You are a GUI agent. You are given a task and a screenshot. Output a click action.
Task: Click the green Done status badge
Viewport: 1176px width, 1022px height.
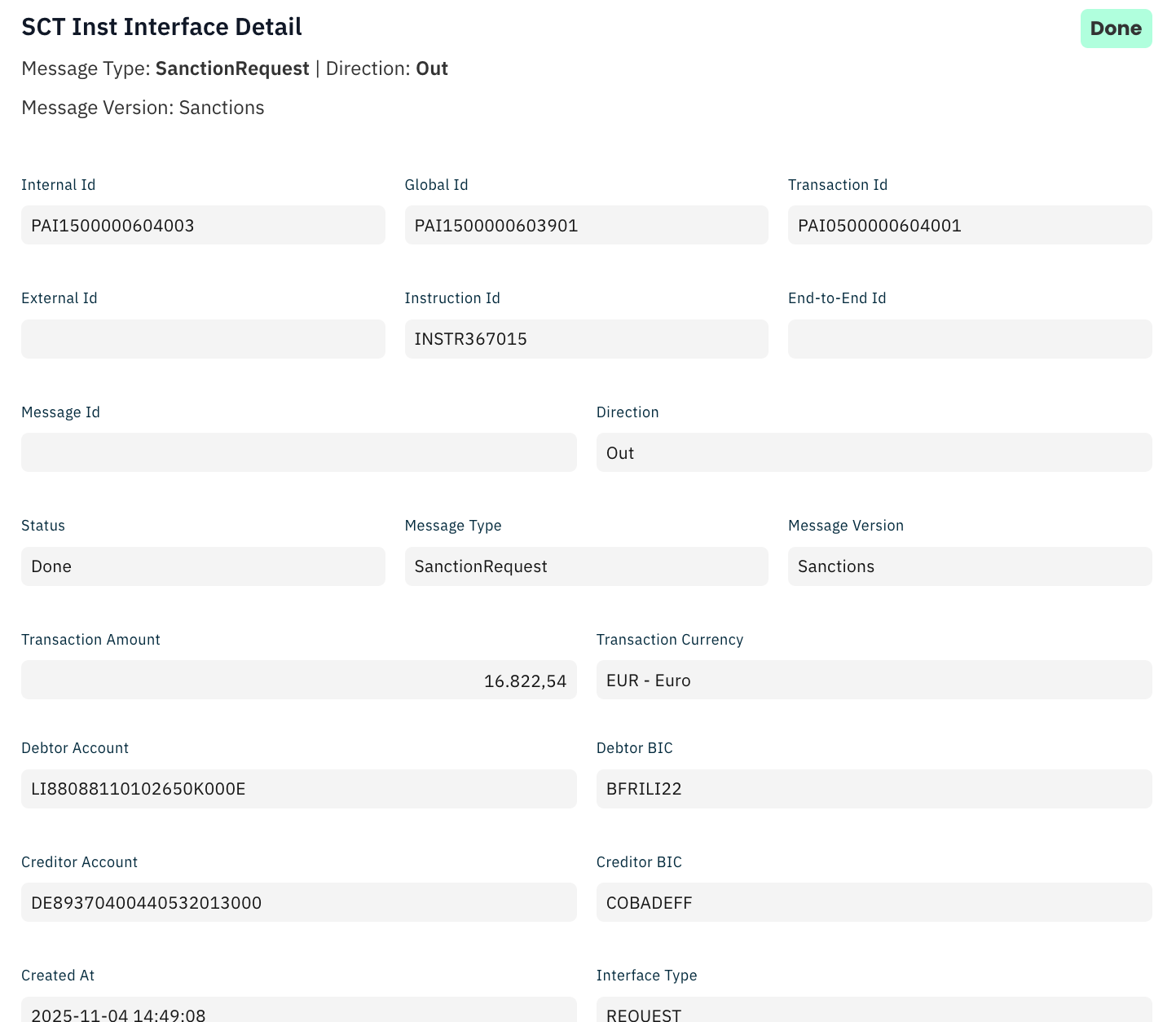click(1116, 29)
